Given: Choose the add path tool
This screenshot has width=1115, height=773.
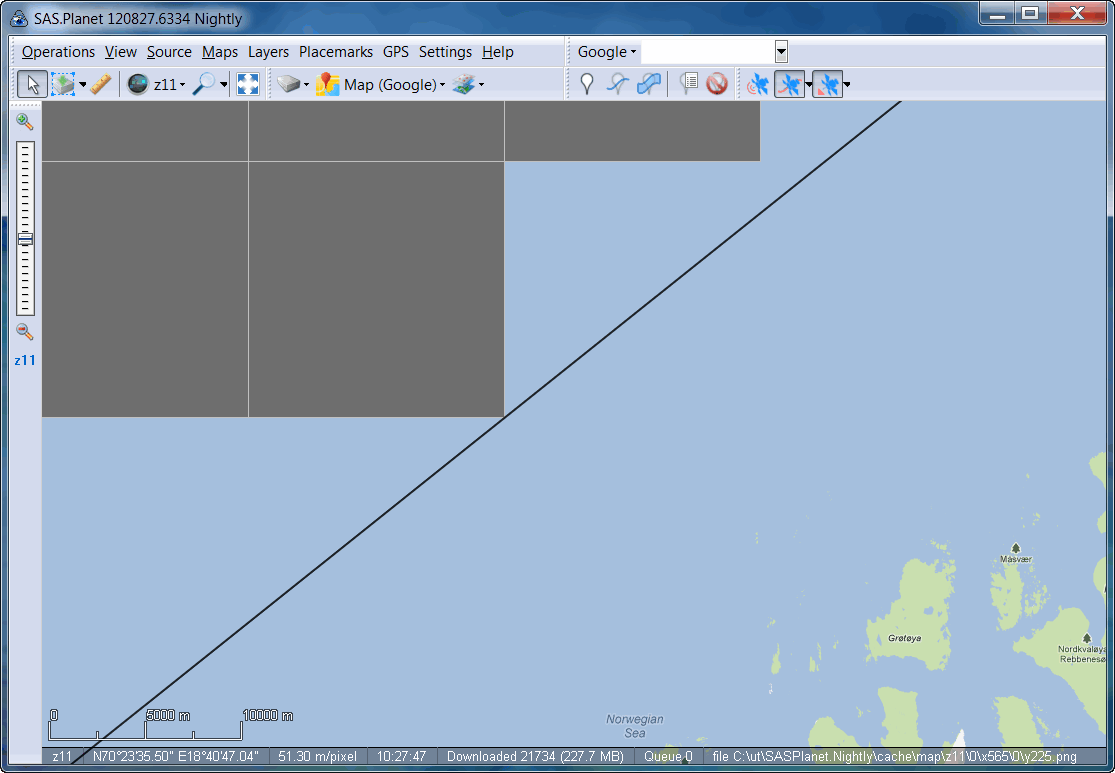Looking at the screenshot, I should pyautogui.click(x=618, y=85).
